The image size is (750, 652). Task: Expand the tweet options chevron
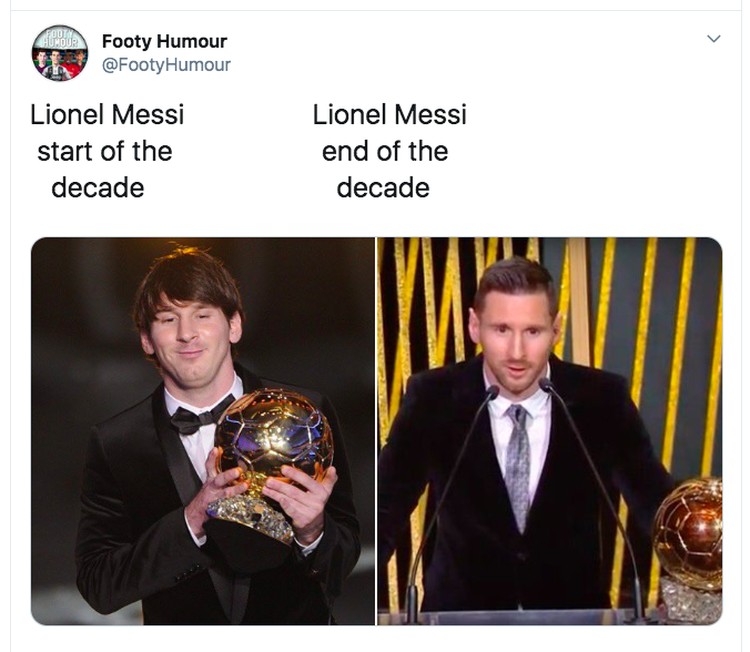(x=714, y=39)
